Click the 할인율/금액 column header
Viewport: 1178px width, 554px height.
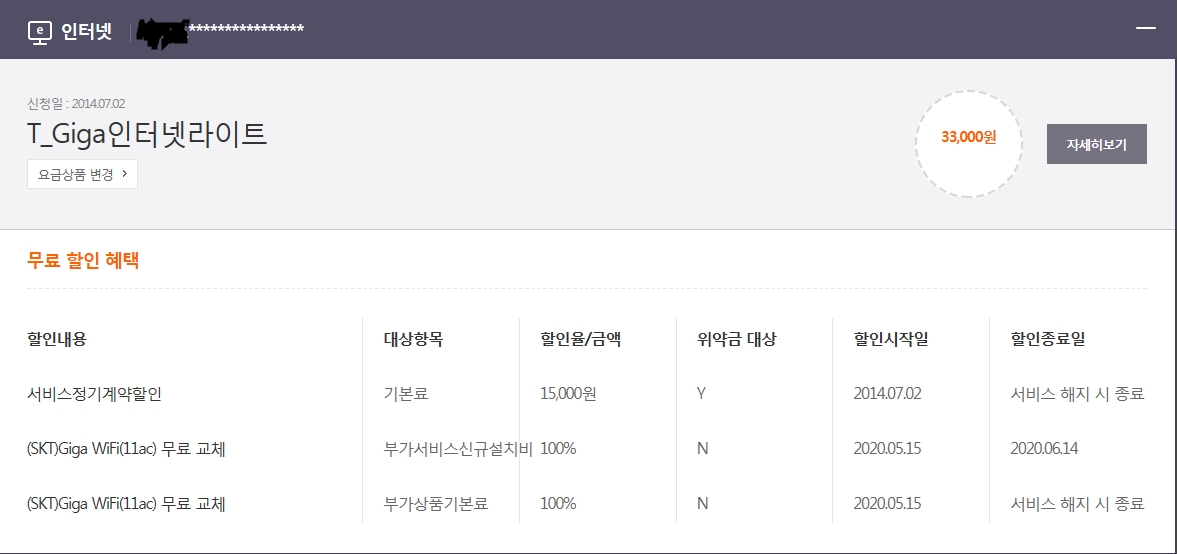tap(580, 338)
